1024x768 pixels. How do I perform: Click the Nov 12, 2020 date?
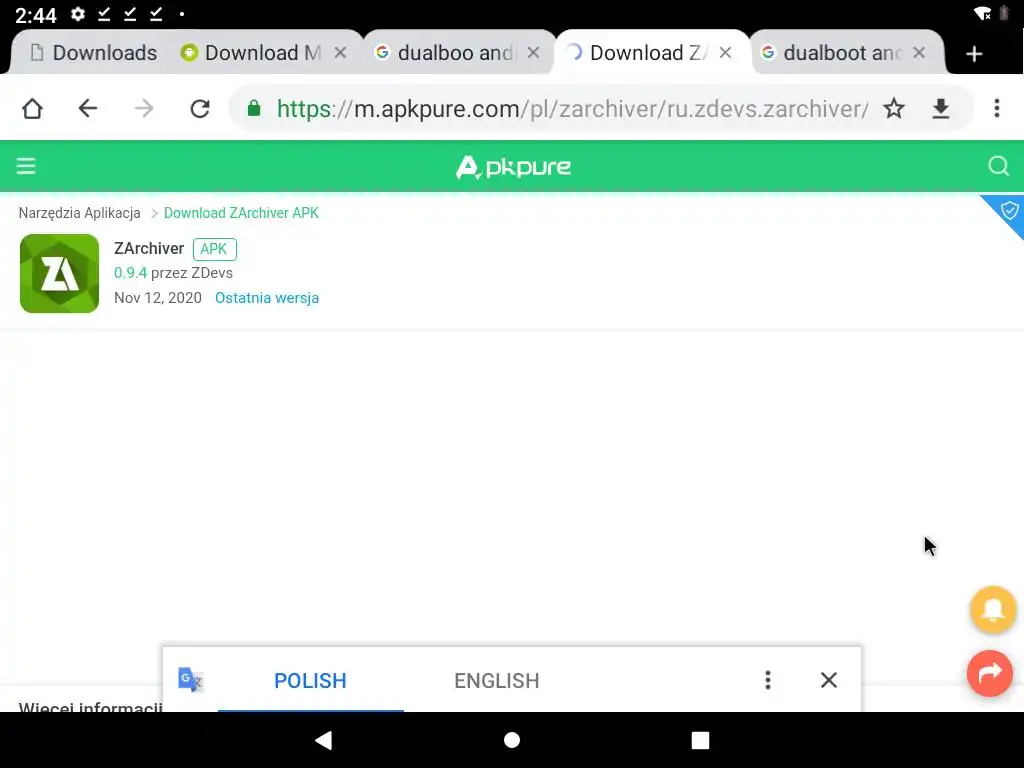(157, 298)
